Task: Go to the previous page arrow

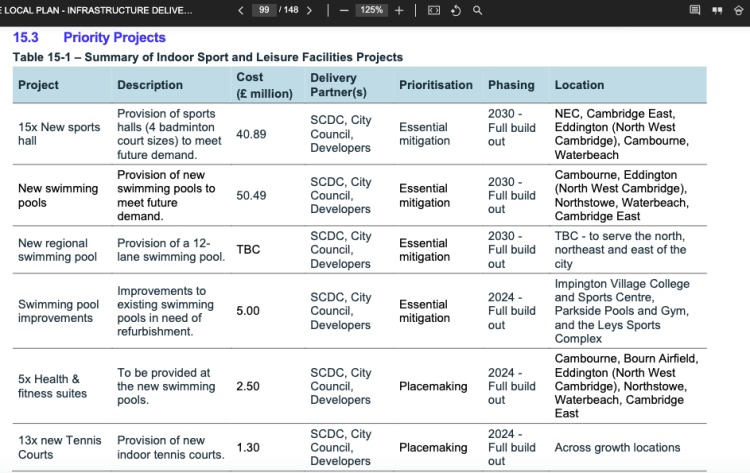Action: click(x=241, y=10)
